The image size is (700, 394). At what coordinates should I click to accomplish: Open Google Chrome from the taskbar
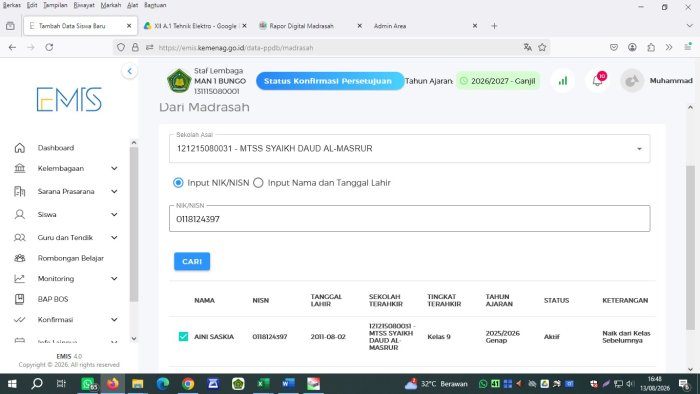tap(188, 384)
